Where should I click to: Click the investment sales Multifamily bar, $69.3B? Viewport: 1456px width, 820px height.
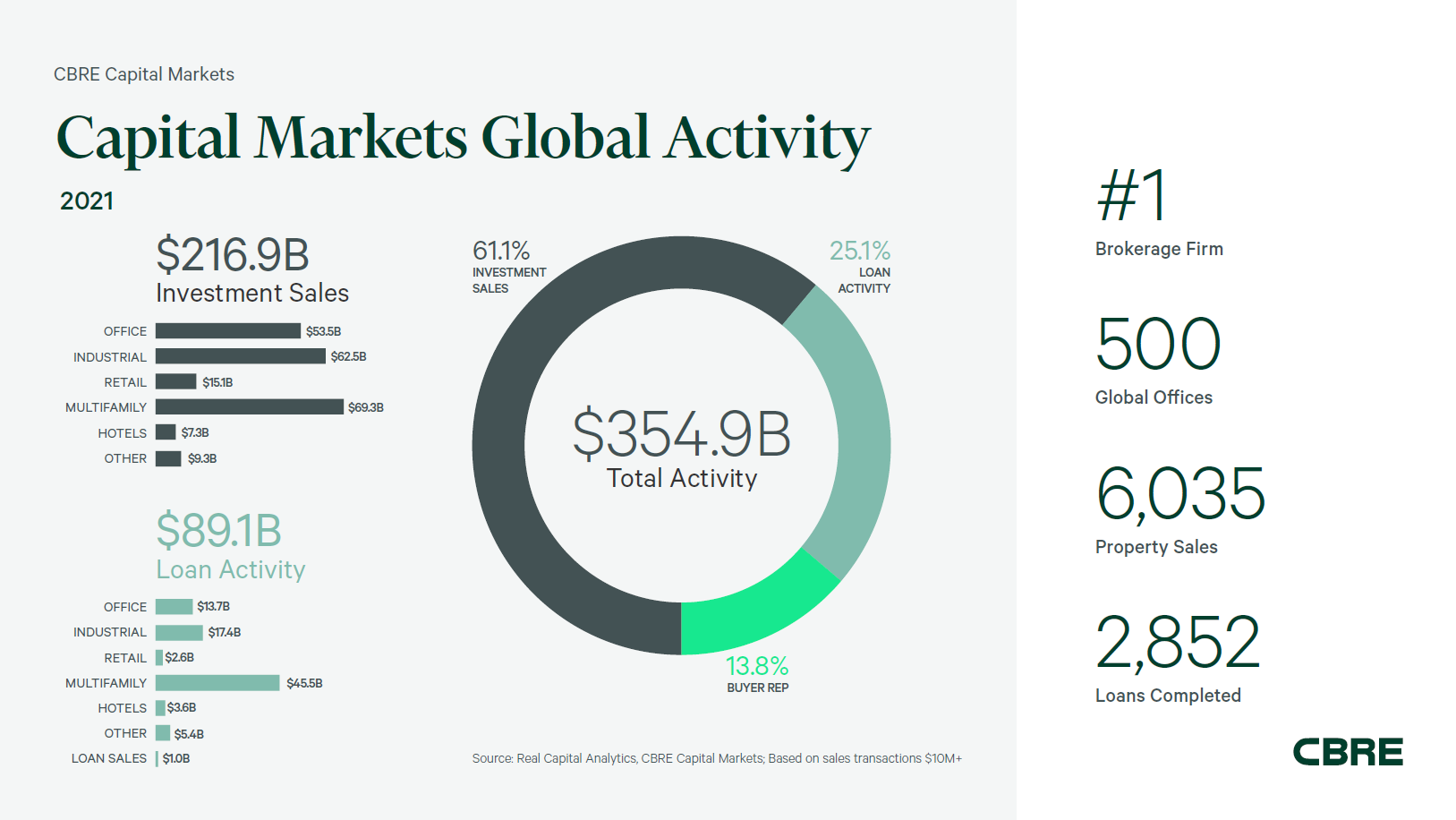pos(250,407)
